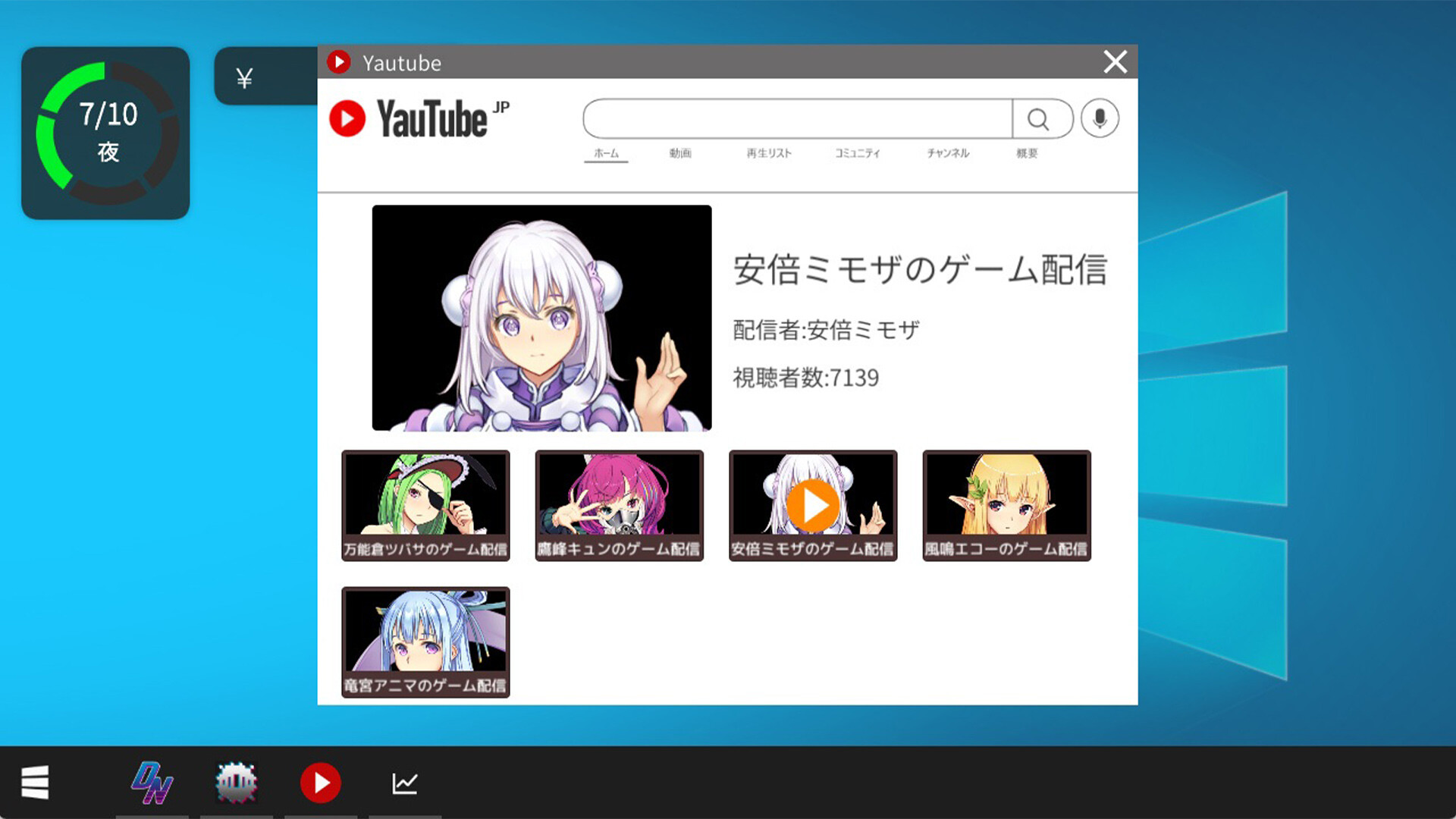1456x819 pixels.
Task: Play 安倍ミモザ's stream via the orange play button
Action: click(812, 503)
